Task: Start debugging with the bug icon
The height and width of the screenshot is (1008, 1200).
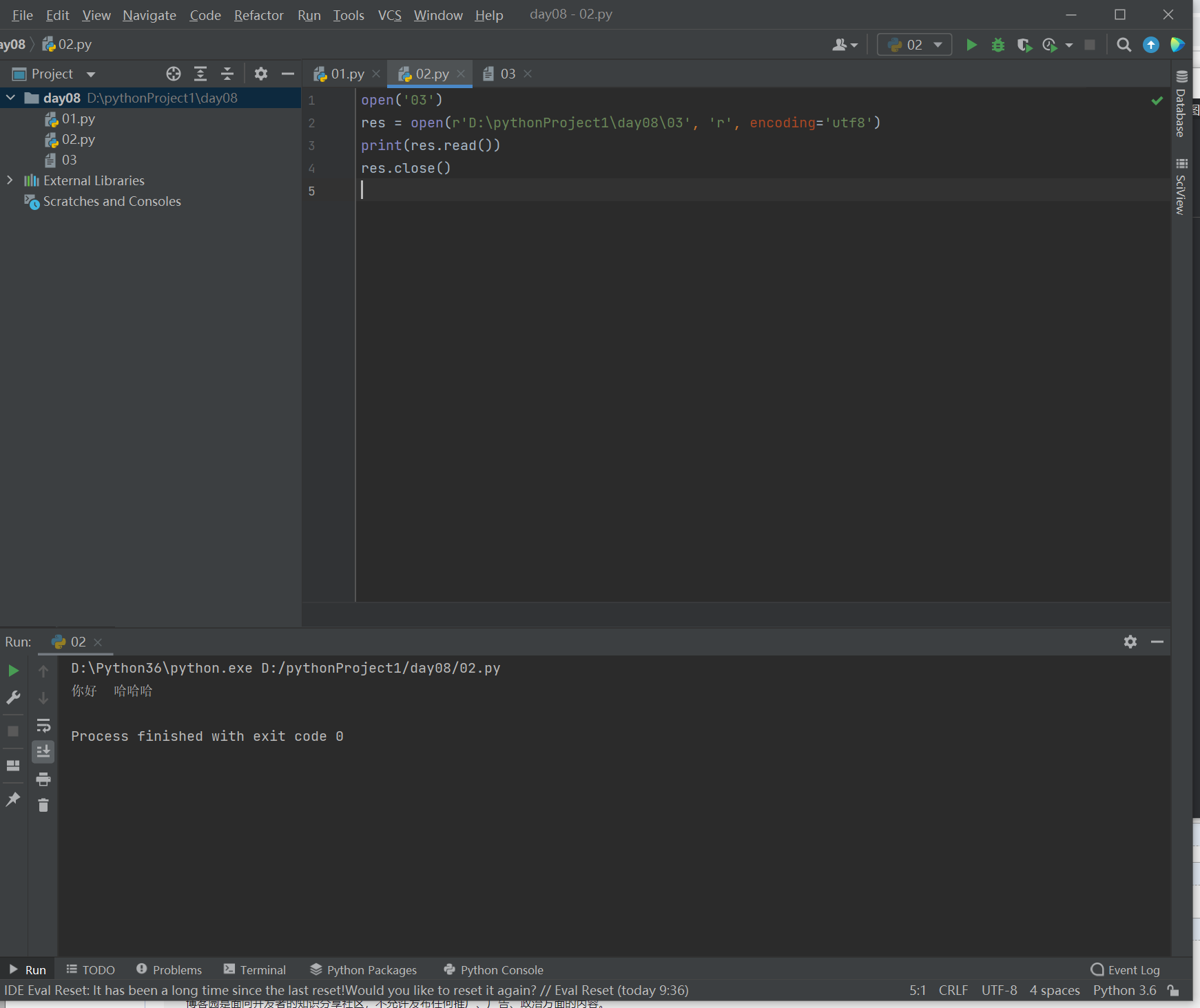Action: pos(997,45)
